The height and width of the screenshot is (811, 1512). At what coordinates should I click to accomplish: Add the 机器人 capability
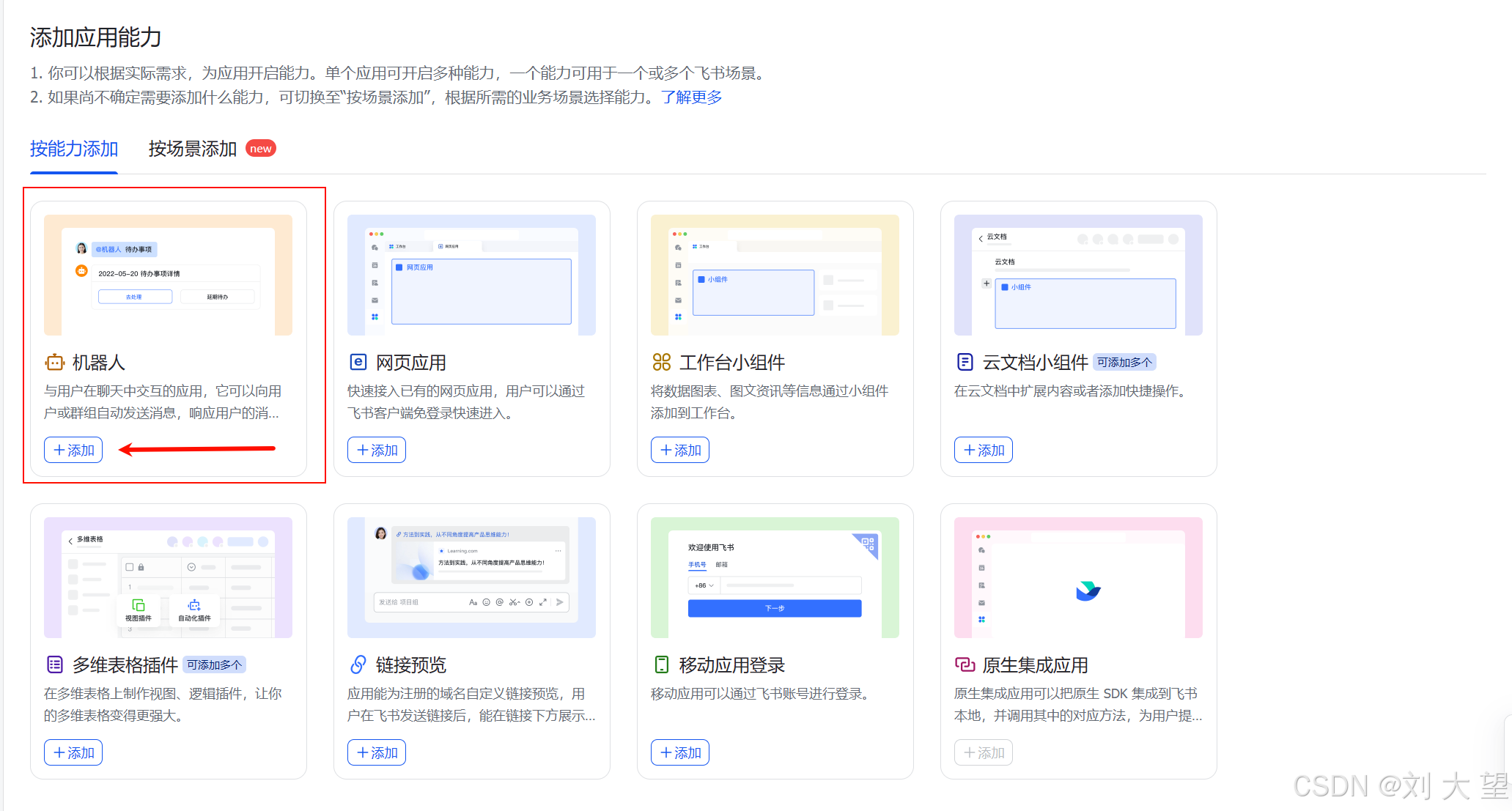pos(73,450)
